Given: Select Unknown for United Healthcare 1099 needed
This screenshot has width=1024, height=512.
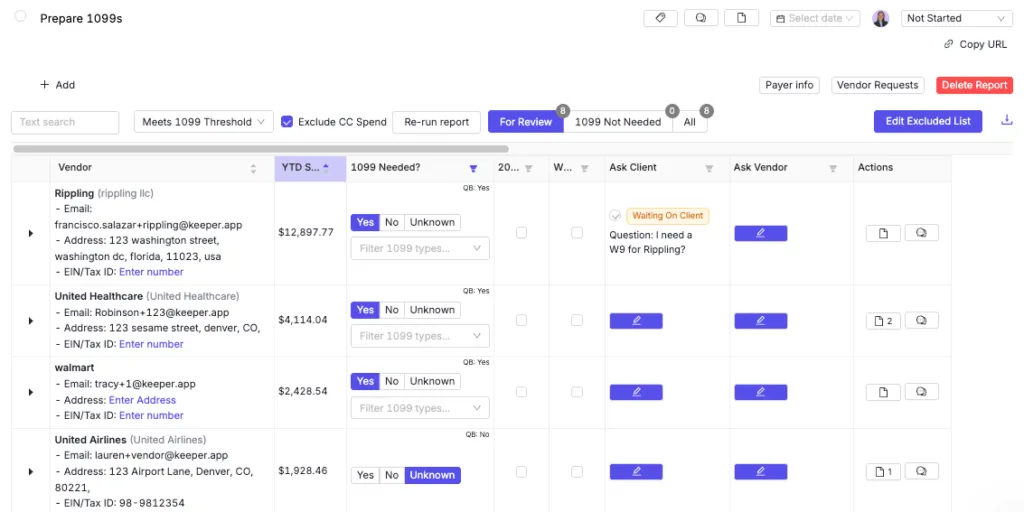Looking at the screenshot, I should (x=432, y=310).
